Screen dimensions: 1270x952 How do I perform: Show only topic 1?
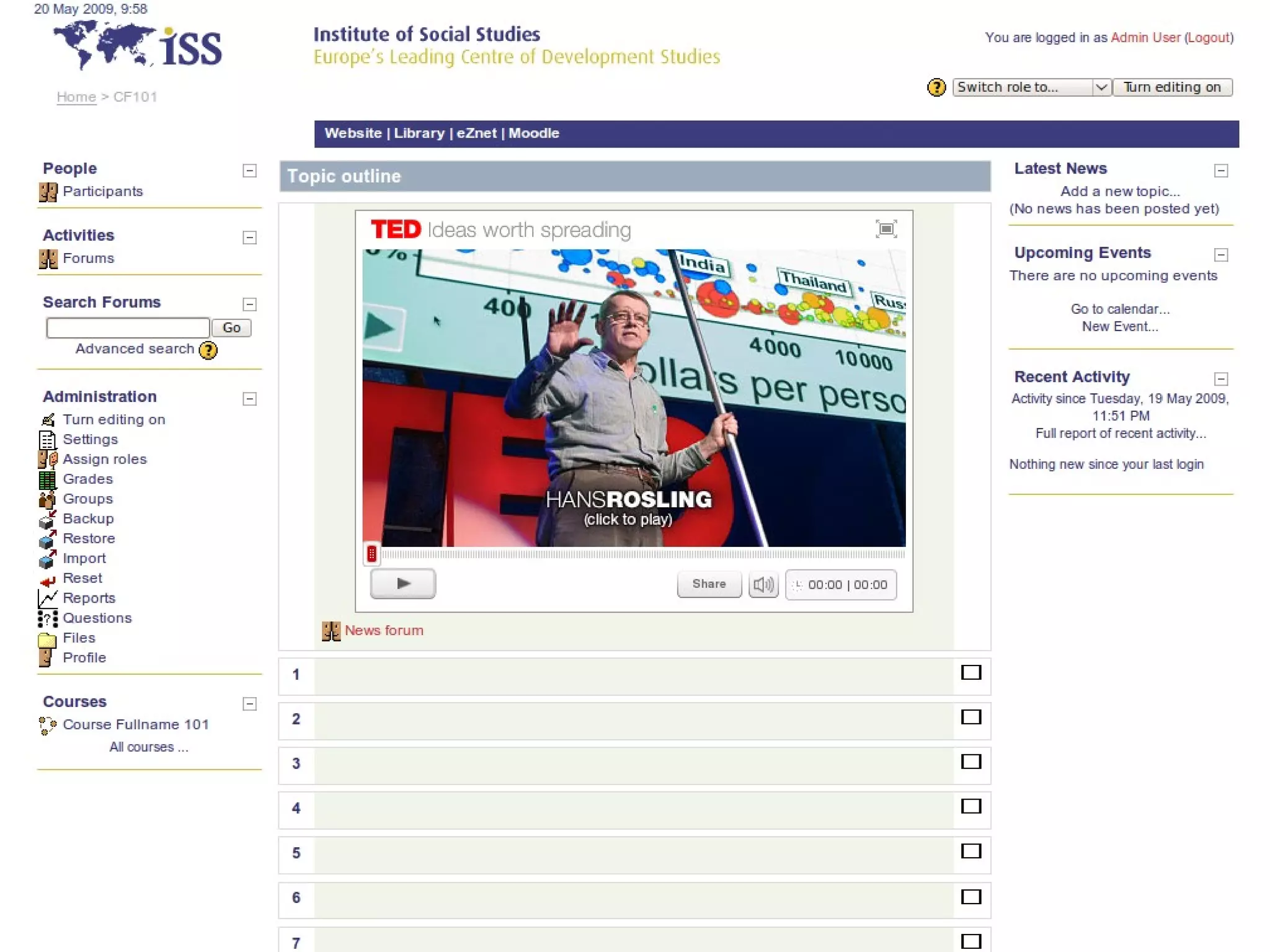pos(971,673)
